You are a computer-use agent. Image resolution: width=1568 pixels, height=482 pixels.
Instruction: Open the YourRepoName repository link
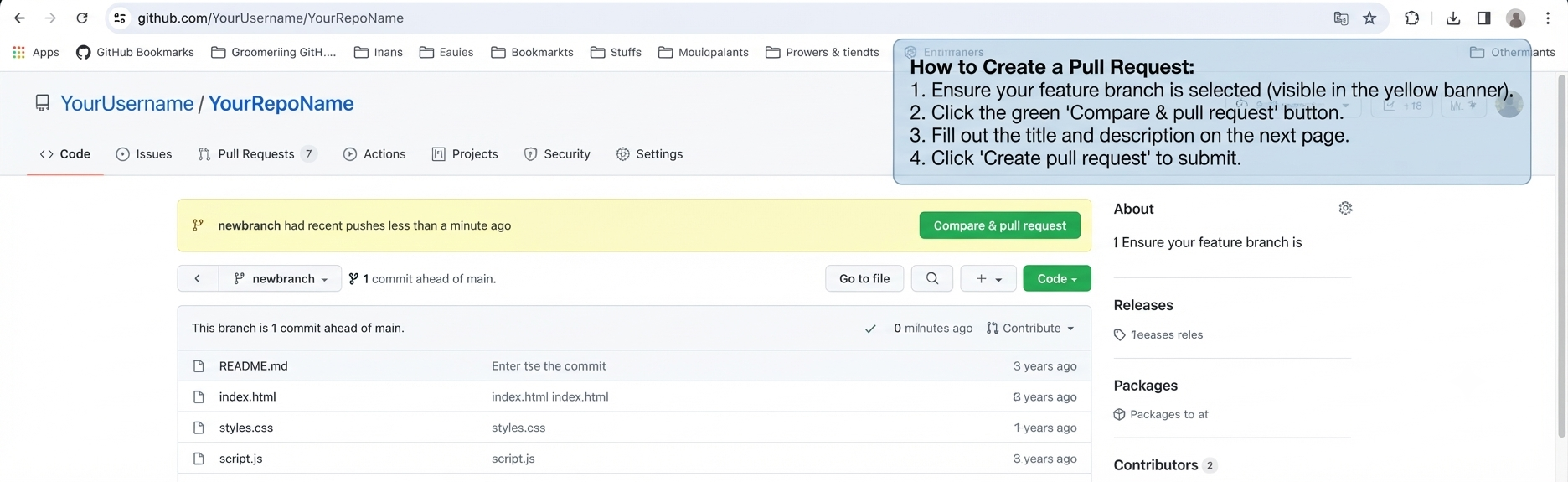tap(281, 103)
